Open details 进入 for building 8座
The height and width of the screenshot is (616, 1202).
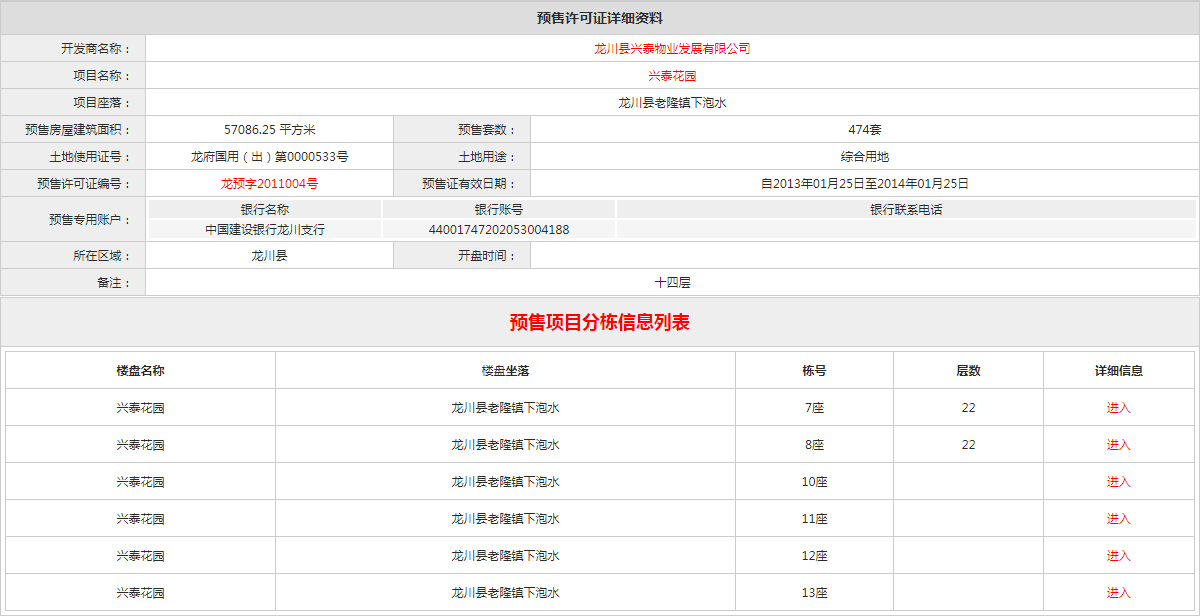click(1118, 445)
